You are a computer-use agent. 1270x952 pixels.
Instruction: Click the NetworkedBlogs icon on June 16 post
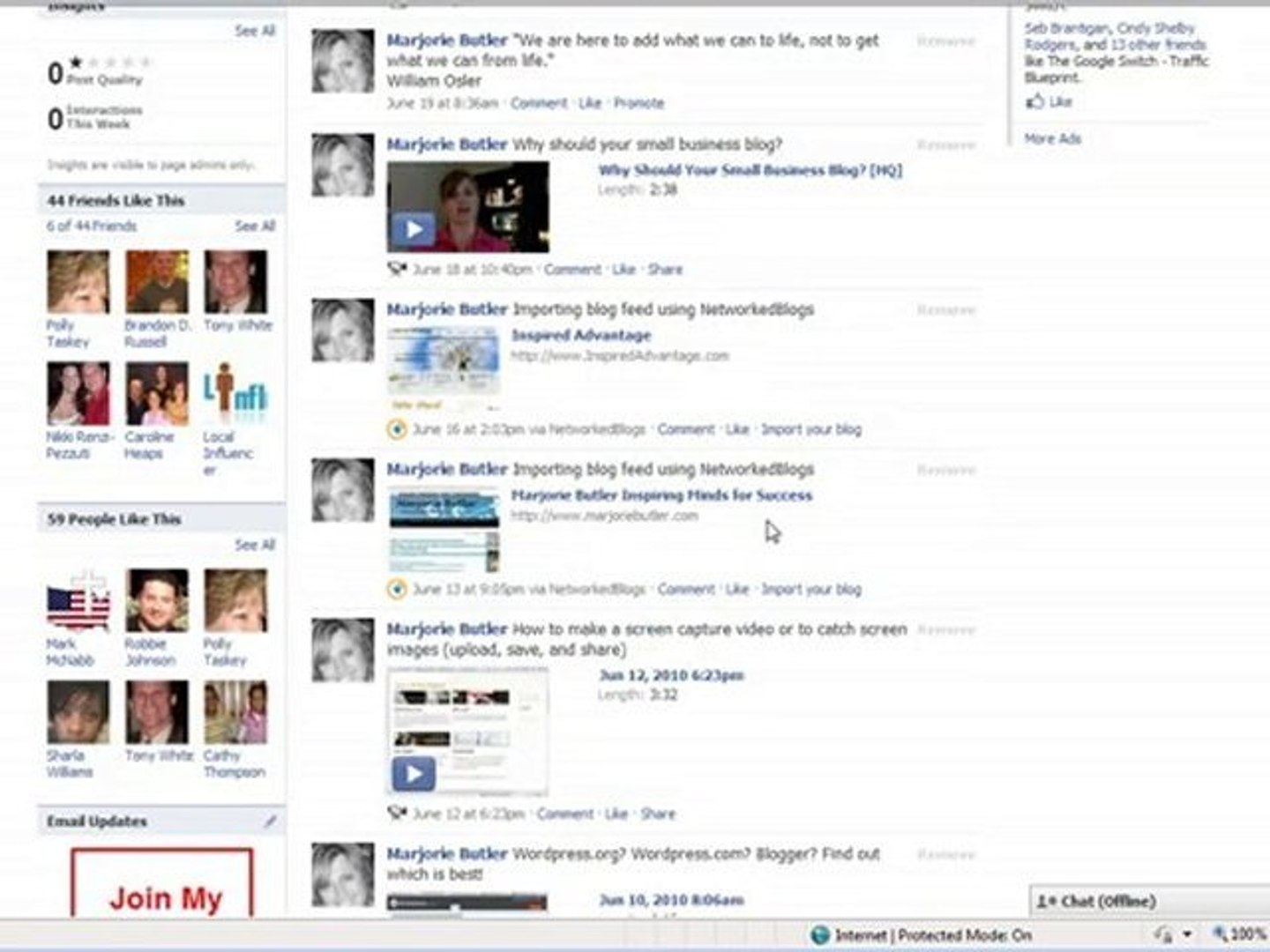click(397, 429)
